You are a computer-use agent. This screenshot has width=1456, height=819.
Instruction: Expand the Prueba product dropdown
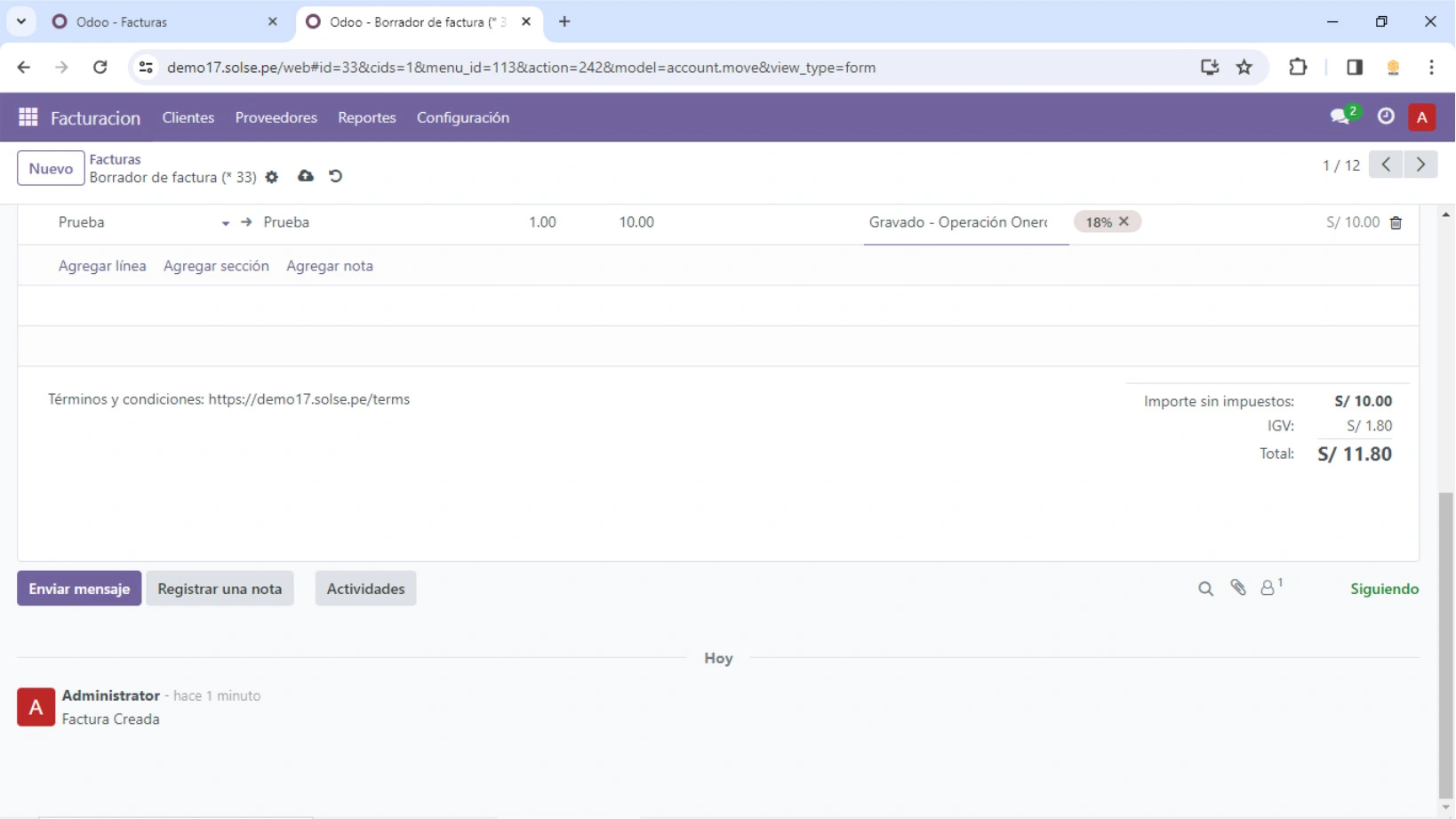(x=226, y=223)
